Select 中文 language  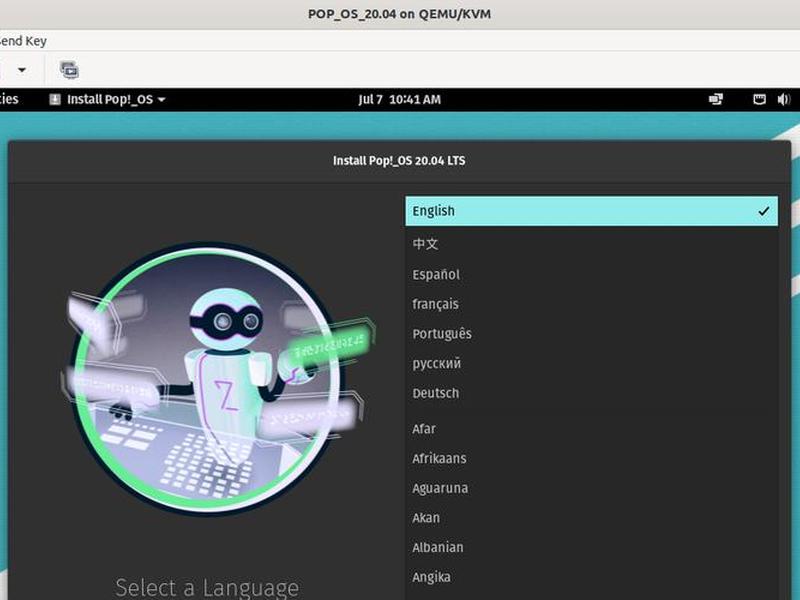(x=591, y=244)
